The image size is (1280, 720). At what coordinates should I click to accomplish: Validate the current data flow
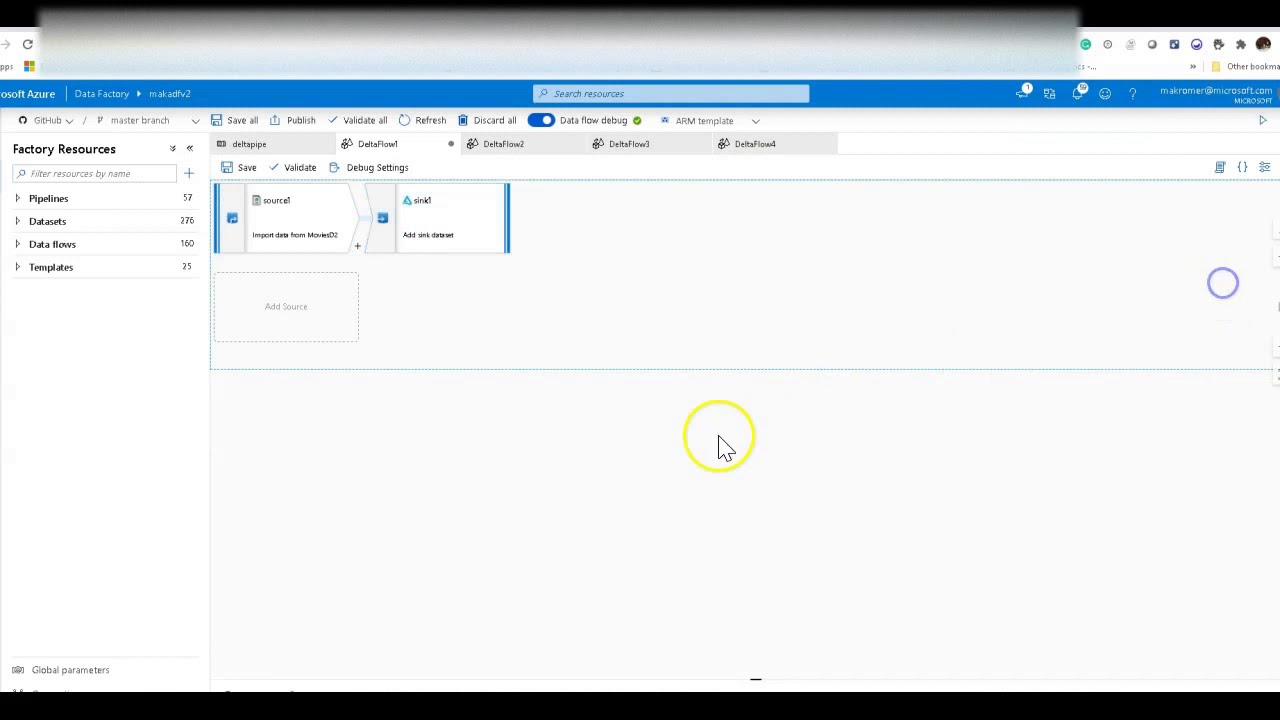[x=292, y=167]
